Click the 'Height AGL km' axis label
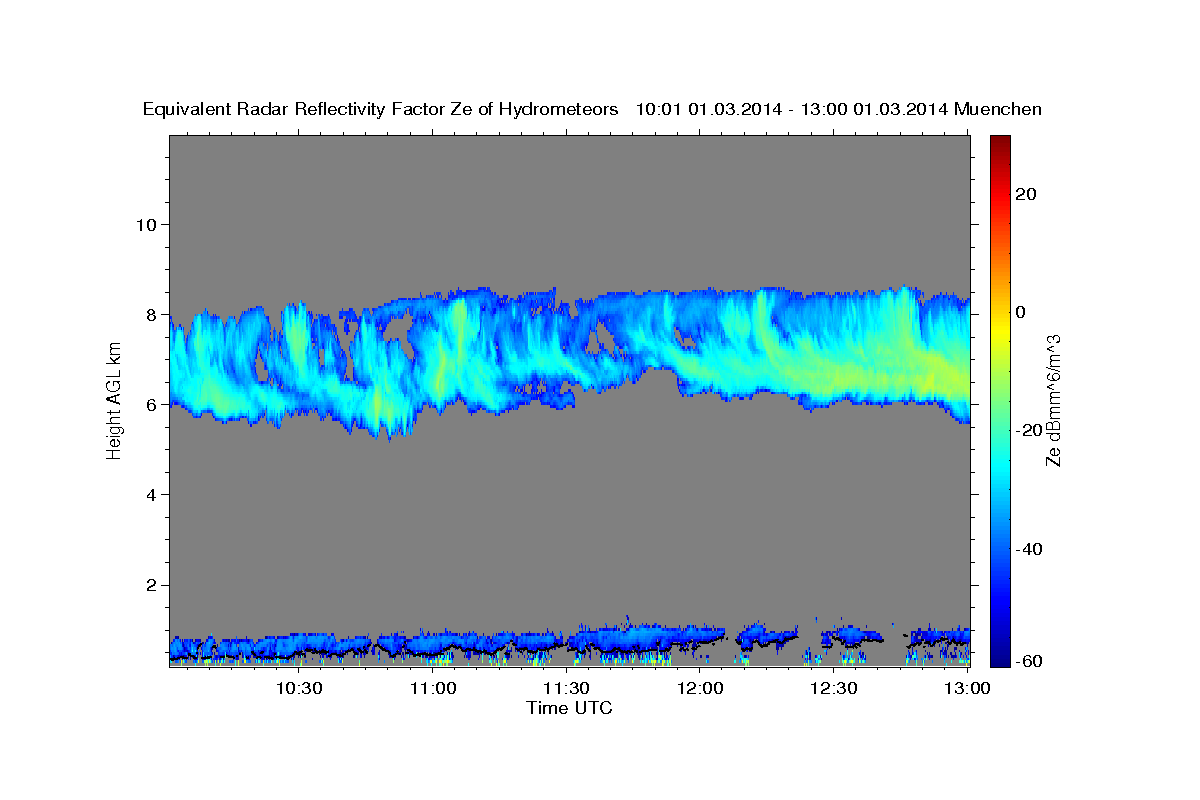The image size is (1200, 800). (x=115, y=400)
